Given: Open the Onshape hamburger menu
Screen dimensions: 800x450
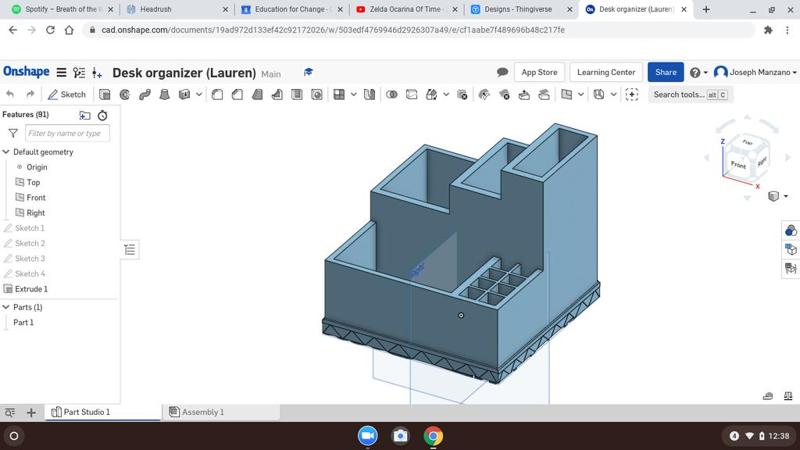Looking at the screenshot, I should coord(61,73).
